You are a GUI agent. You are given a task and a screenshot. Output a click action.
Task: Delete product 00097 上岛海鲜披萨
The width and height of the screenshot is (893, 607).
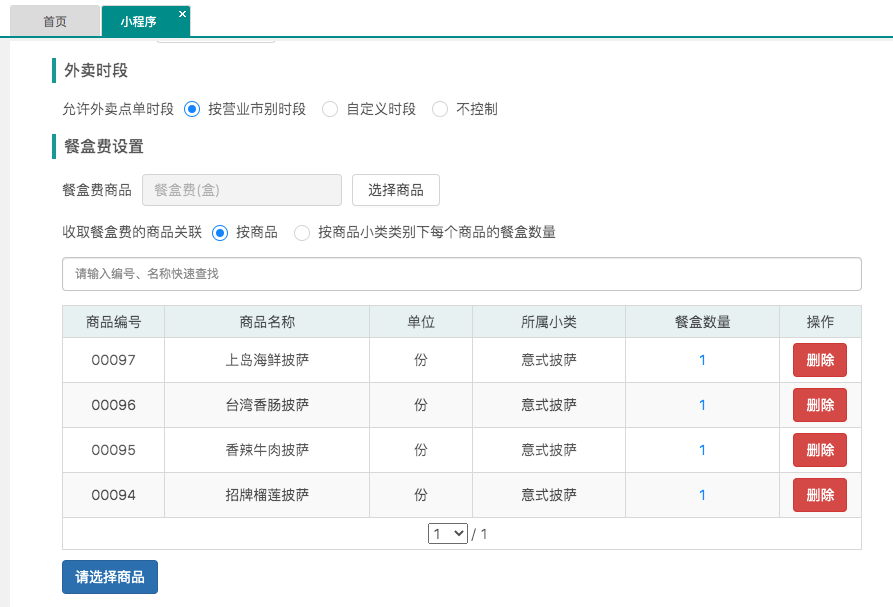click(819, 360)
